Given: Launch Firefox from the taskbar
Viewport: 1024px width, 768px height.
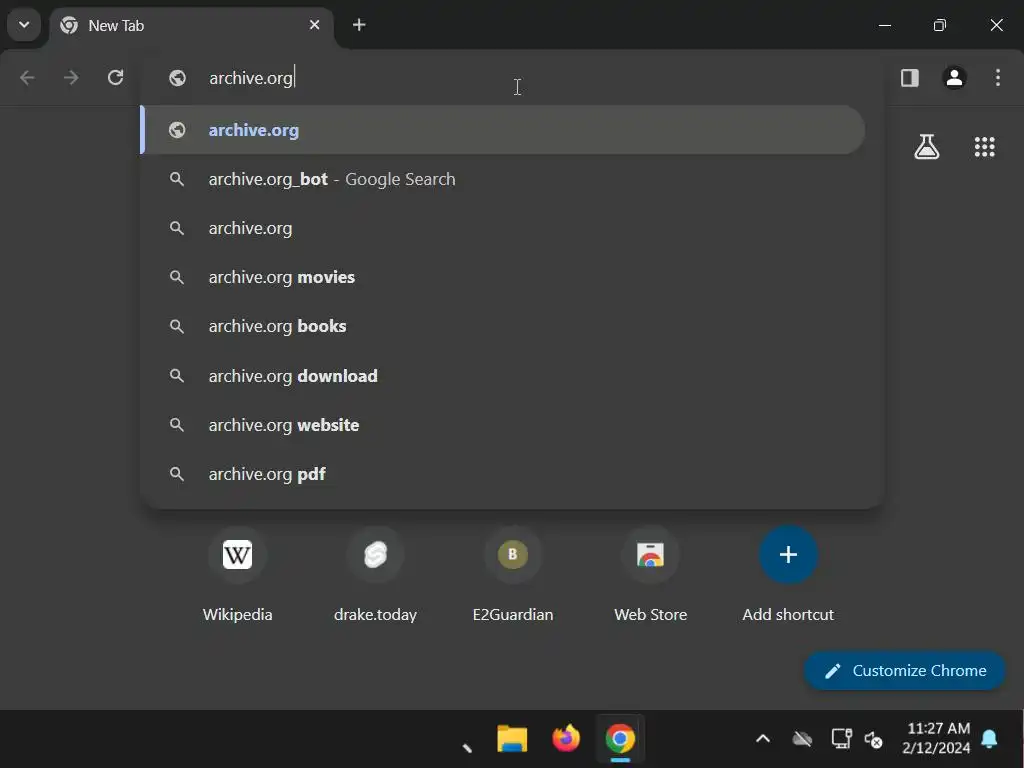Looking at the screenshot, I should 566,739.
